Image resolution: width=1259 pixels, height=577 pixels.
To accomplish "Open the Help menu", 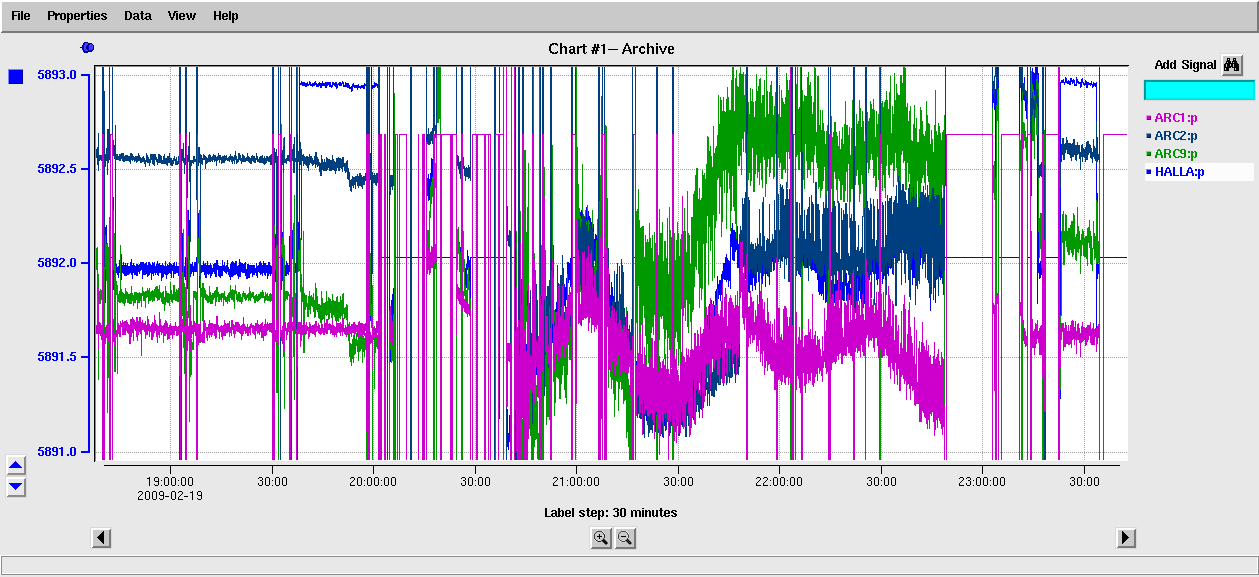I will point(226,16).
